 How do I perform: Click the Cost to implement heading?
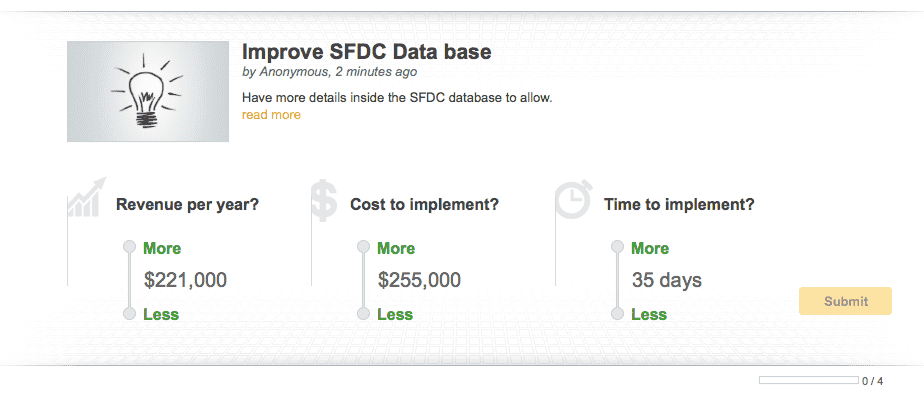424,205
